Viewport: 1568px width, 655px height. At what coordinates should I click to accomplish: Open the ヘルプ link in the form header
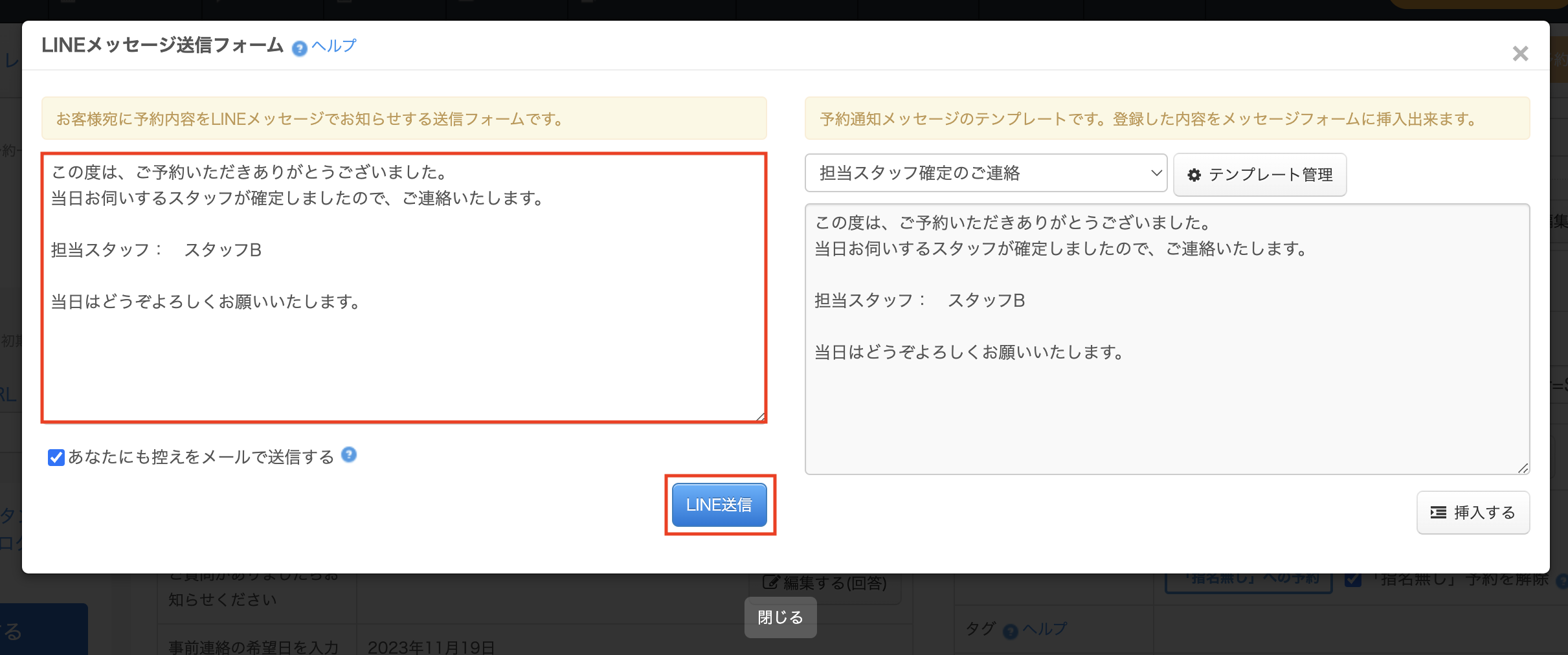334,46
